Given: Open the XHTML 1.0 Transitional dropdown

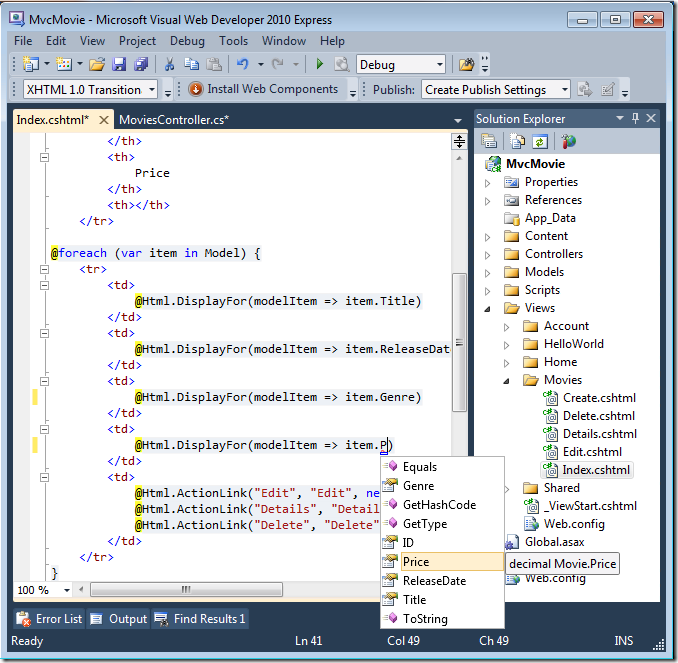Looking at the screenshot, I should click(152, 90).
